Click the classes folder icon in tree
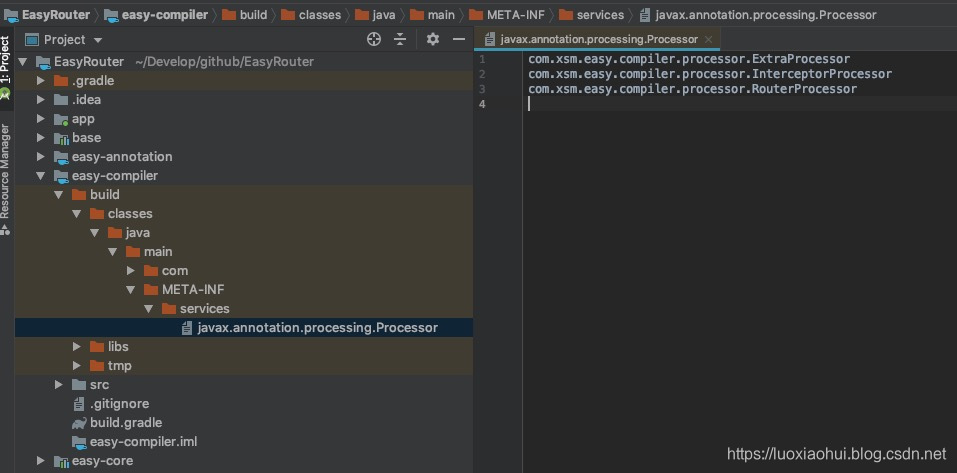Image resolution: width=957 pixels, height=473 pixels. [x=97, y=214]
